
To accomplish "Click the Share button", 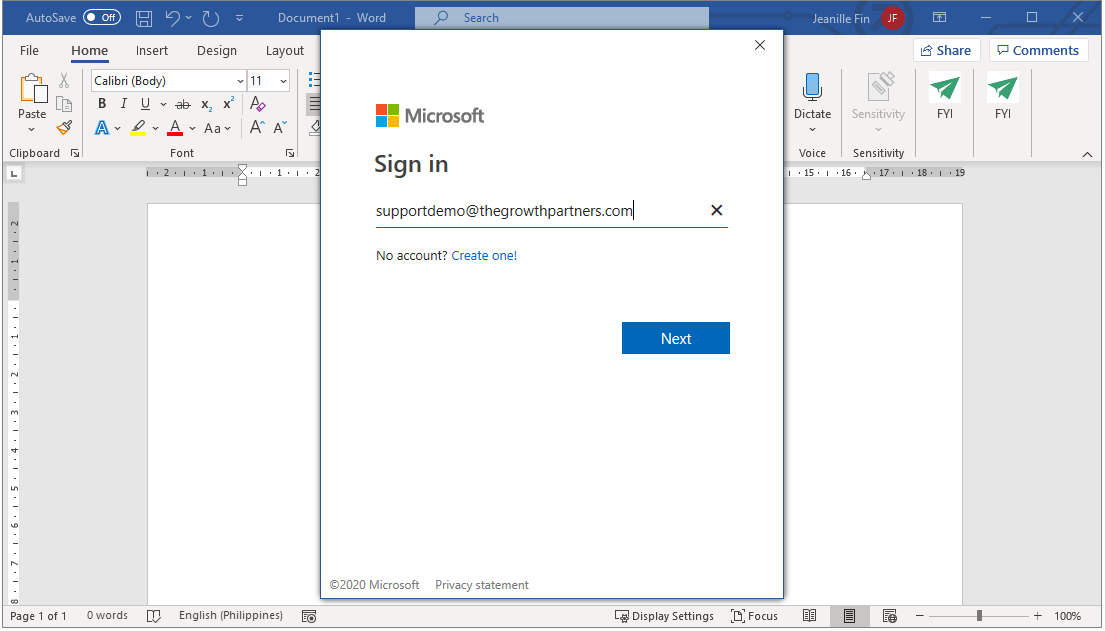I will point(946,50).
